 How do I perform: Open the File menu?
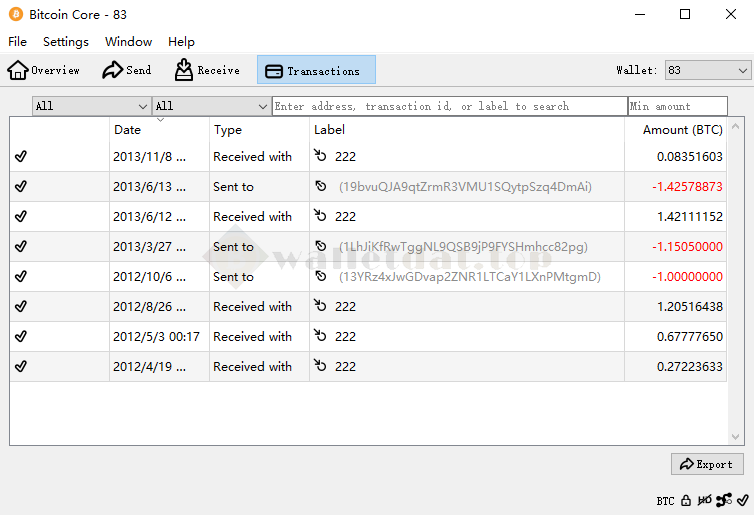[x=17, y=42]
